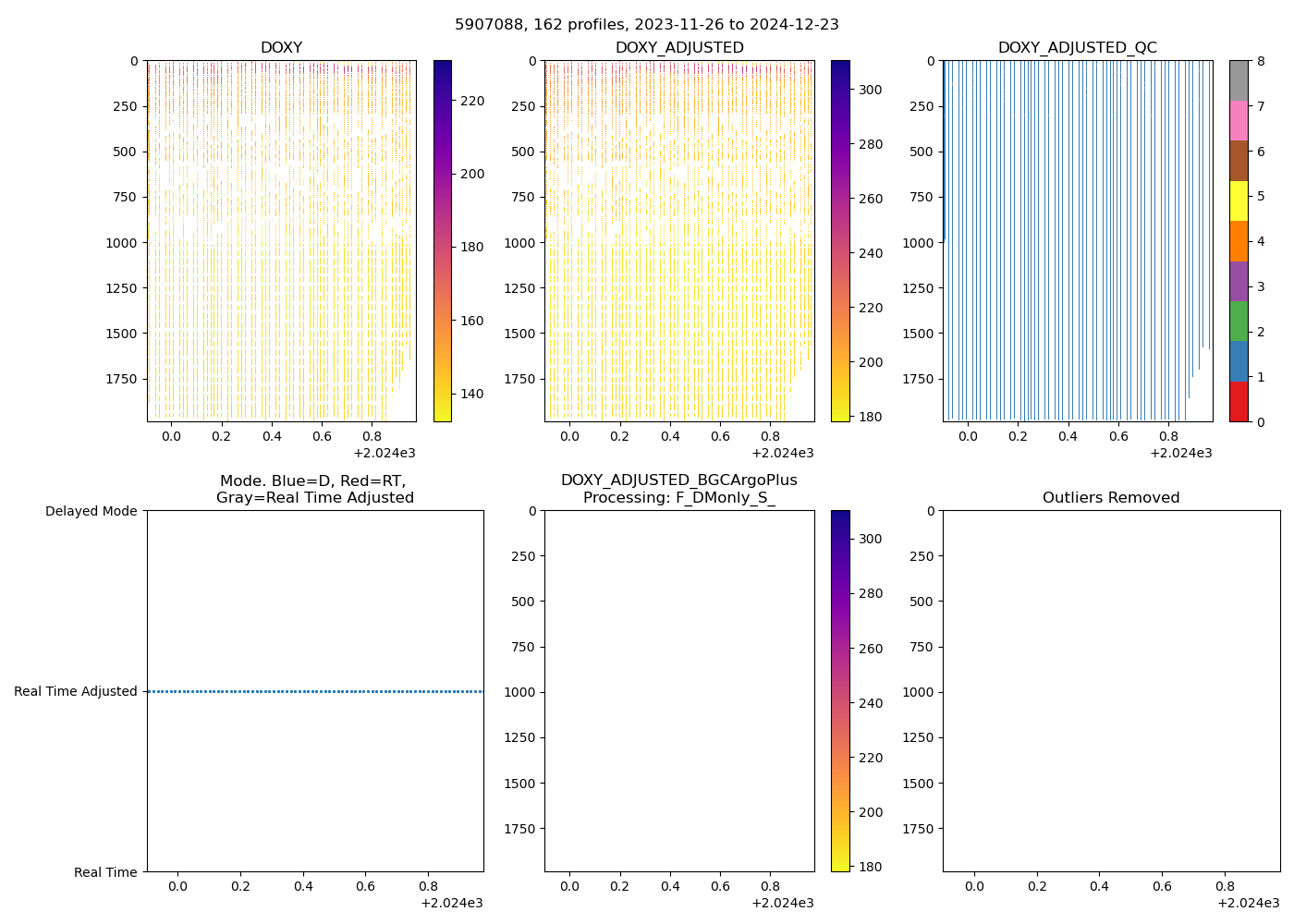
Task: Click the figure title with float ID 5907088
Action: click(647, 25)
